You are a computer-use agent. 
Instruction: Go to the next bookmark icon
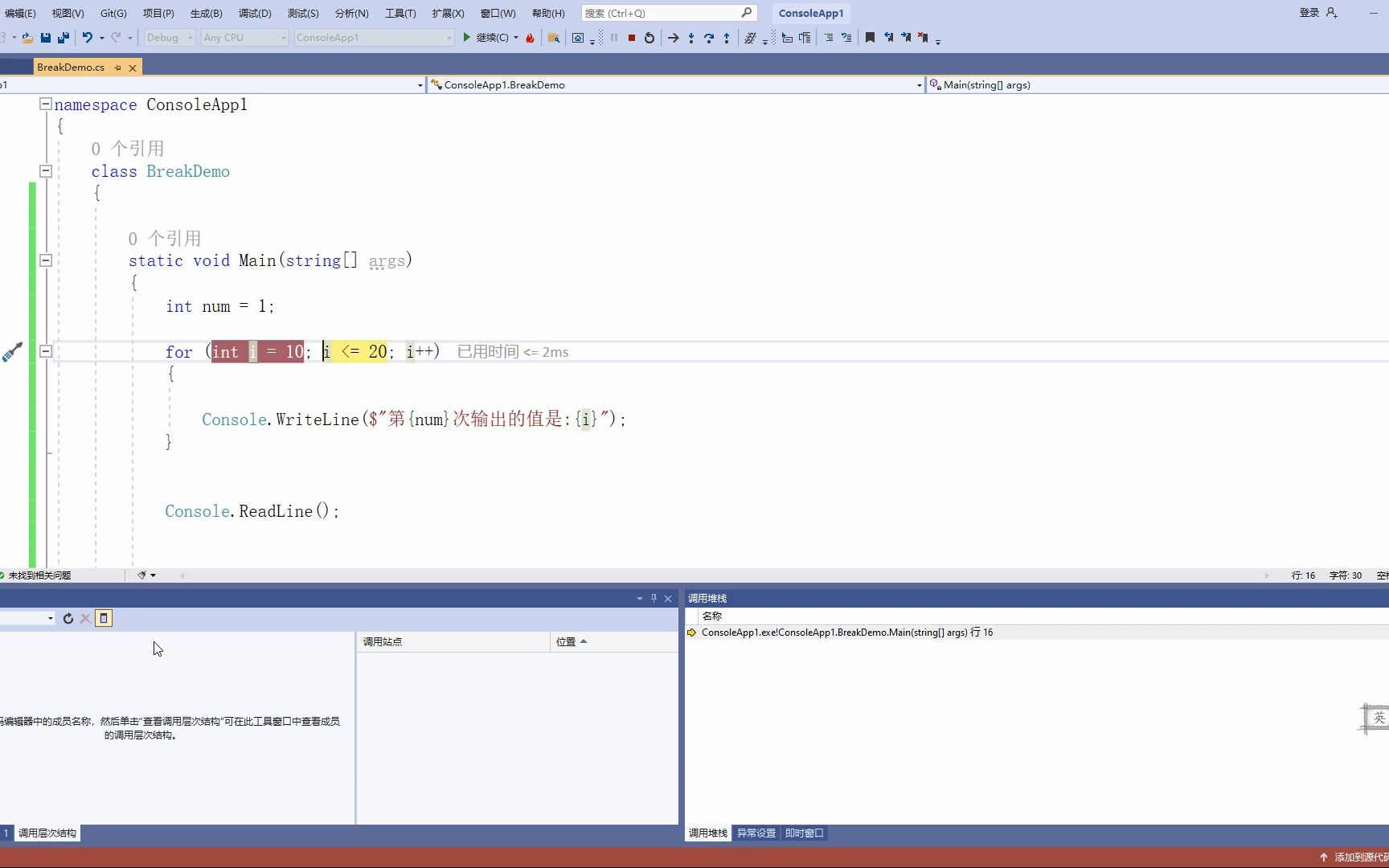tap(906, 38)
